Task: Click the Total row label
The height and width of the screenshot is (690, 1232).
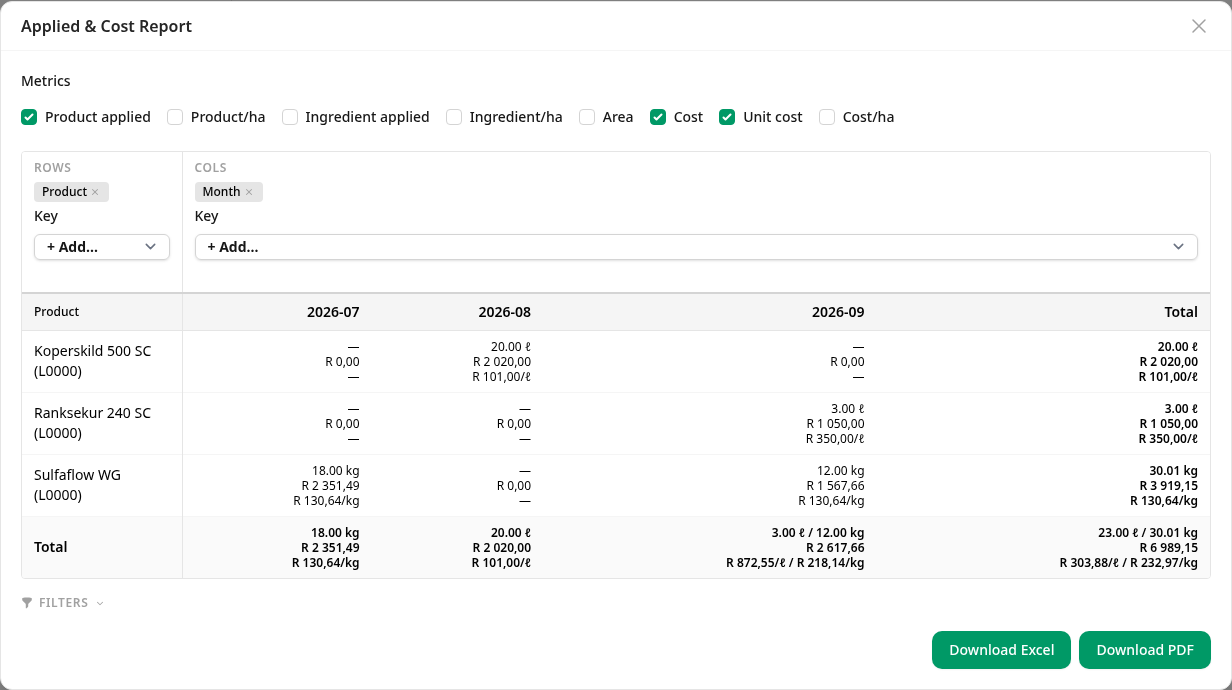Action: pos(51,547)
